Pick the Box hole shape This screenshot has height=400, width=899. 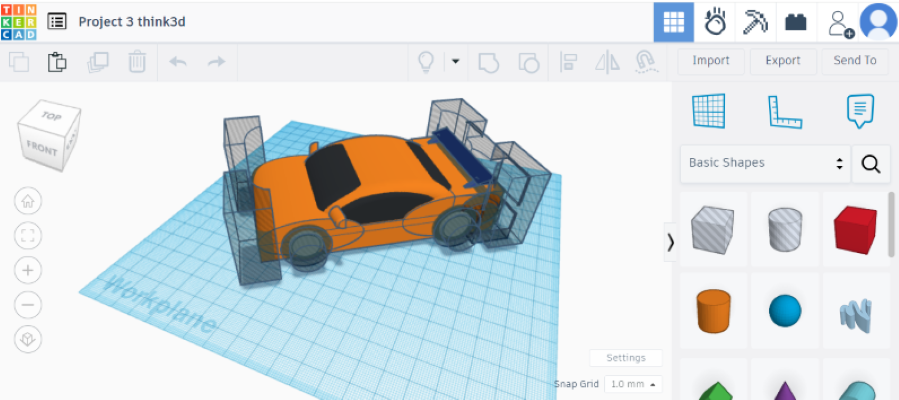[713, 230]
